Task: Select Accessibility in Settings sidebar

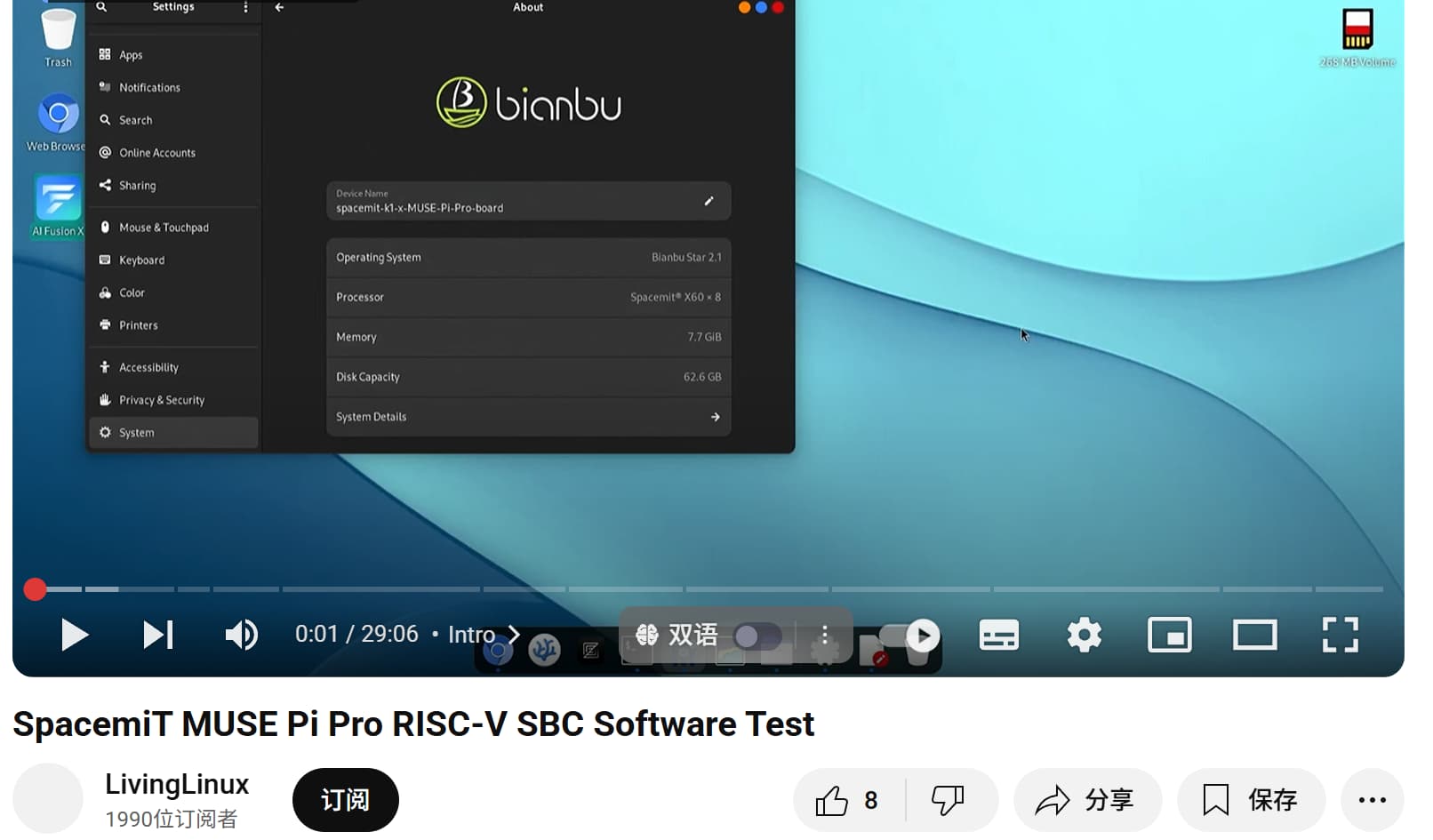Action: point(173,367)
